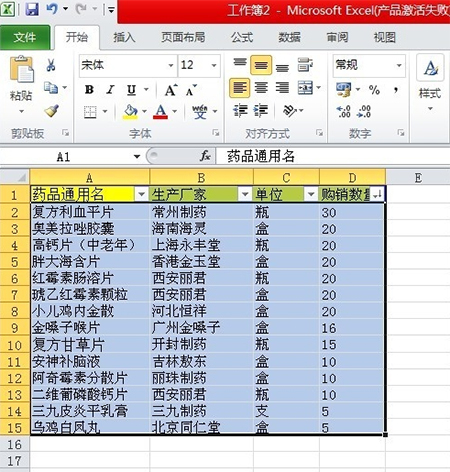Click the Cut scissors icon

coord(51,65)
